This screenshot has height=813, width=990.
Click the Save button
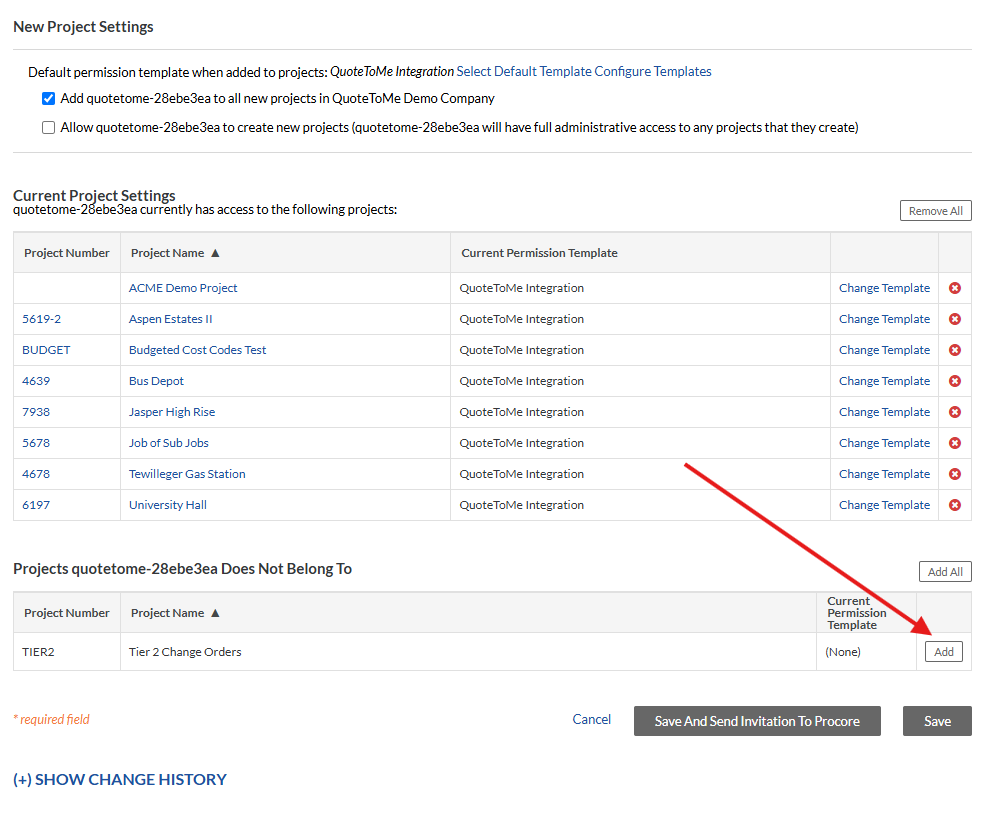pos(937,721)
